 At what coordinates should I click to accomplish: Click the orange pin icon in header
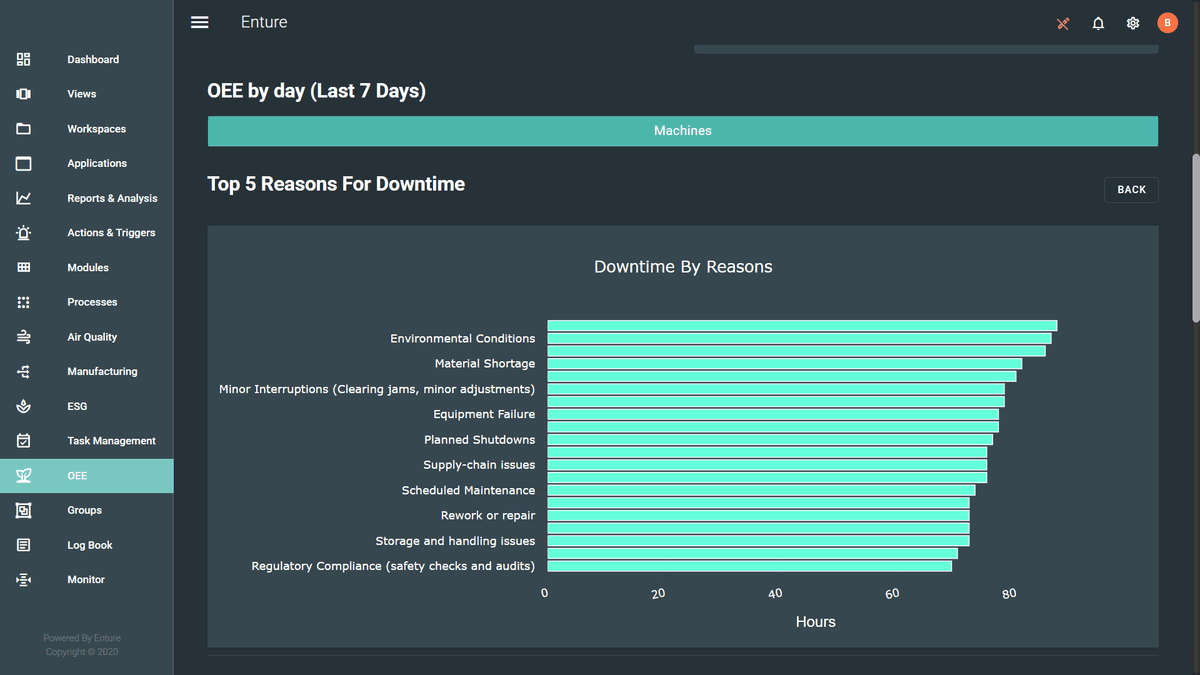1063,22
